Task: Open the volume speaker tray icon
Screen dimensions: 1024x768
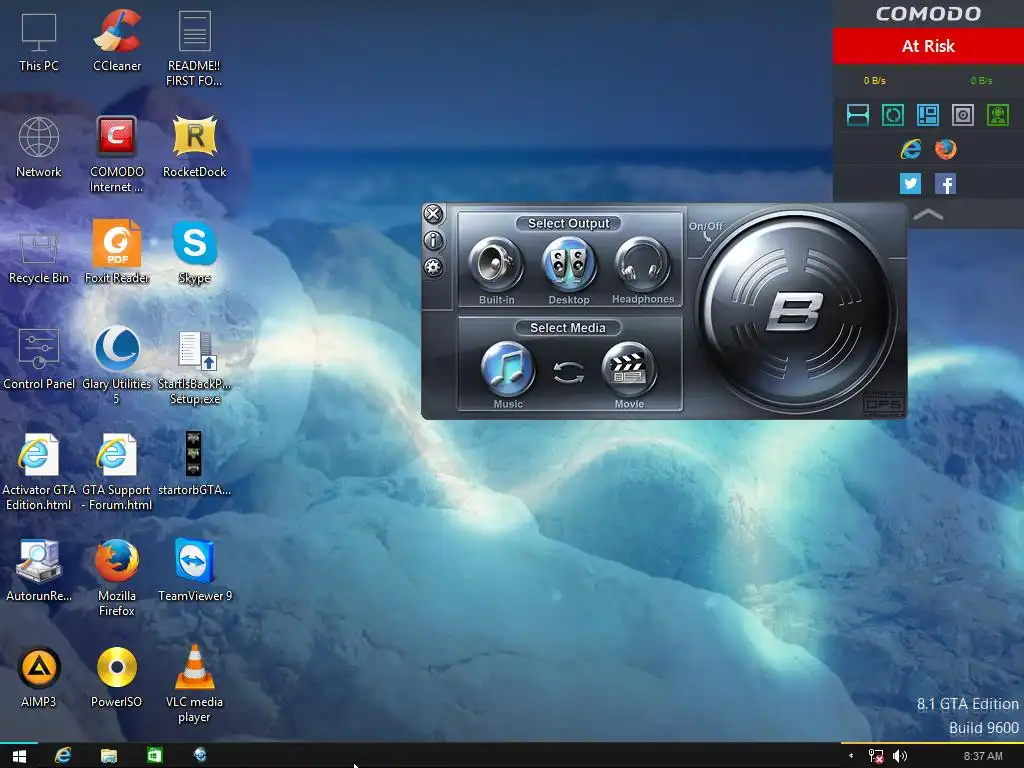Action: (x=900, y=756)
